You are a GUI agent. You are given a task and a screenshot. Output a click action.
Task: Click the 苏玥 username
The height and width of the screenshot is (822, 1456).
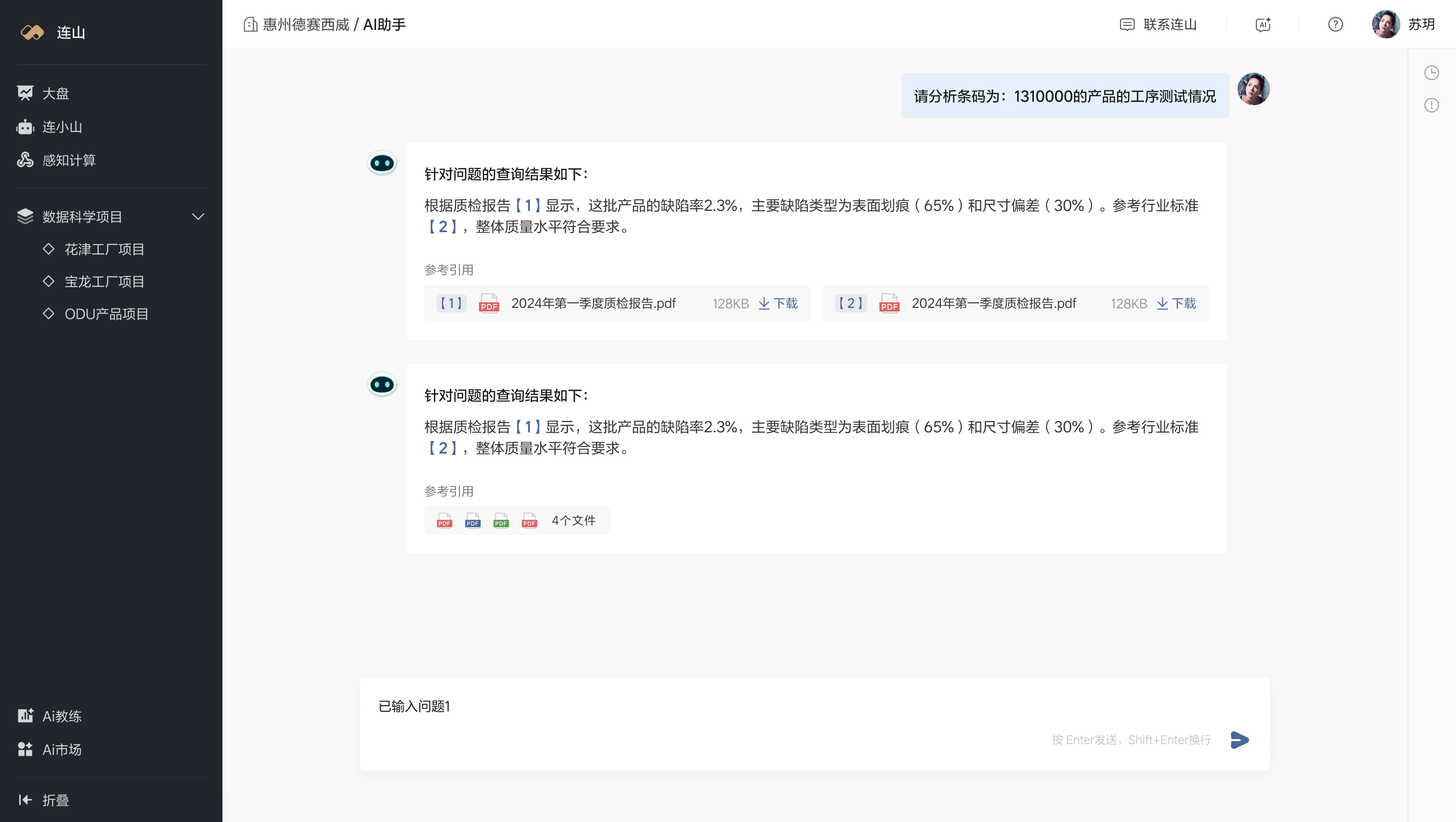click(1422, 24)
